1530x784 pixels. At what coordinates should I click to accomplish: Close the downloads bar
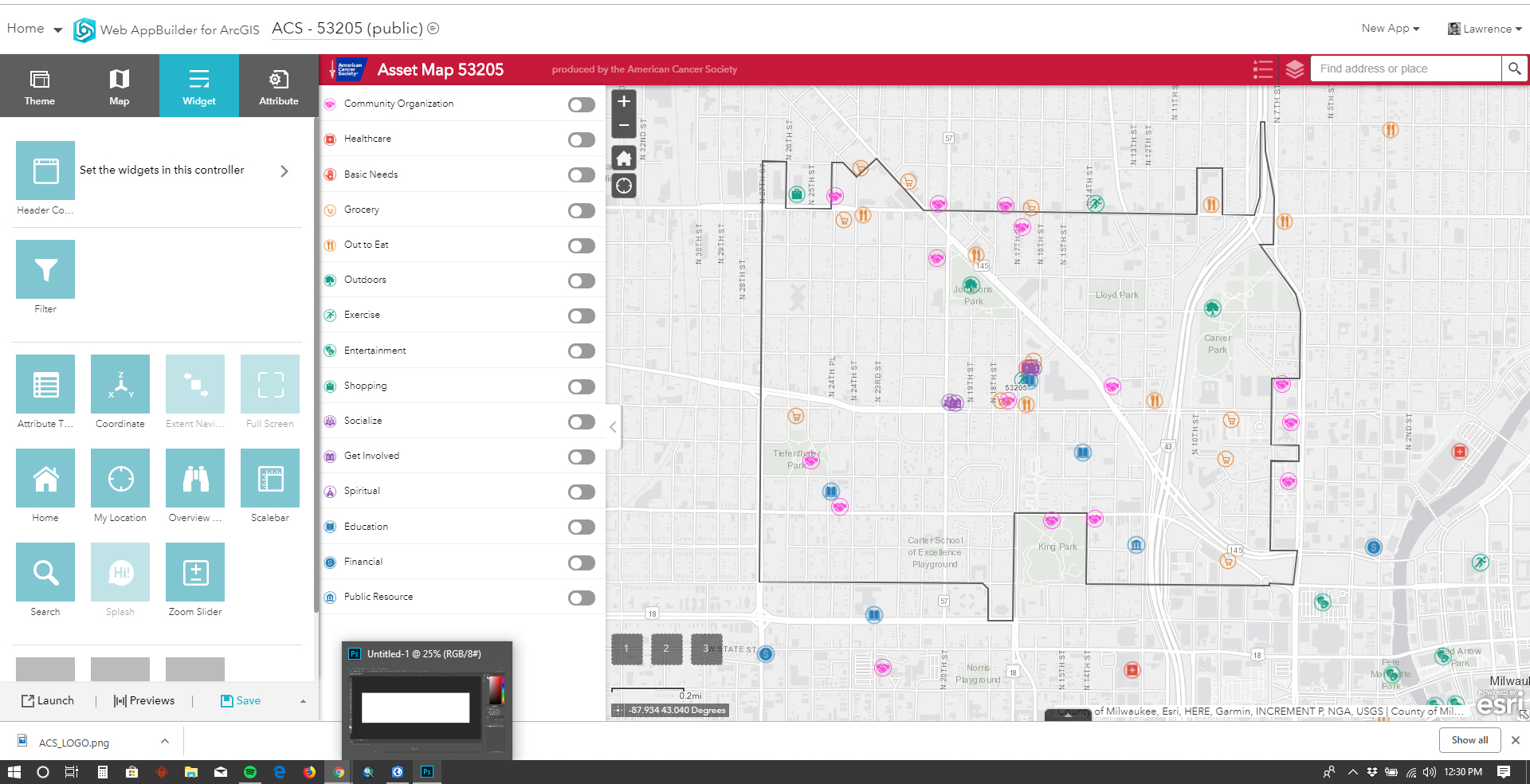click(x=1516, y=740)
